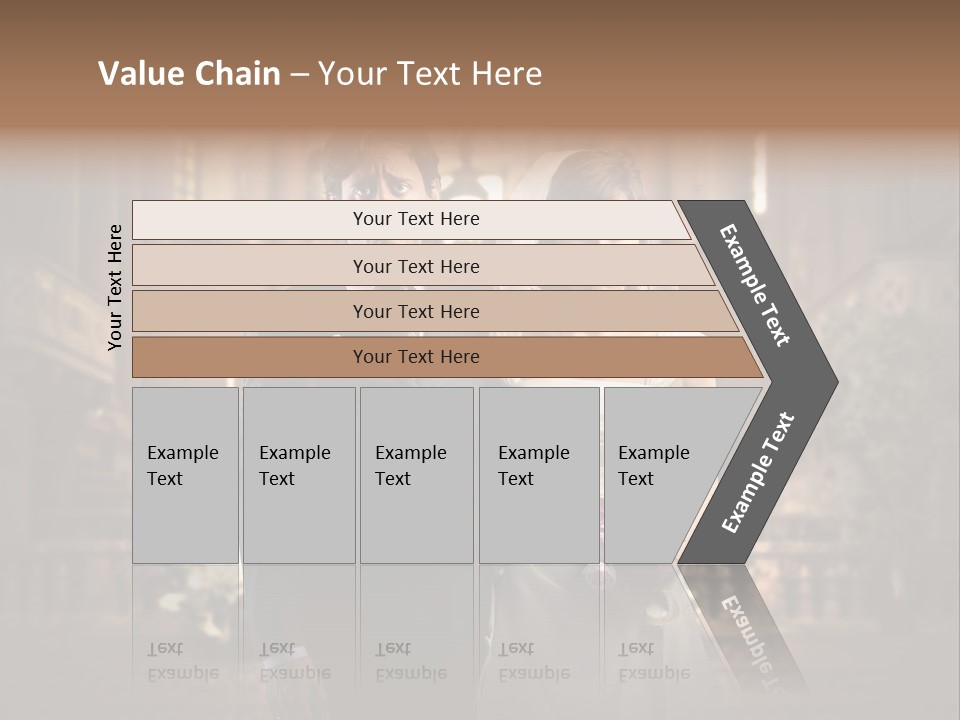Click the vertical rotated 'Your Text Here' label
This screenshot has width=960, height=720.
[x=115, y=288]
